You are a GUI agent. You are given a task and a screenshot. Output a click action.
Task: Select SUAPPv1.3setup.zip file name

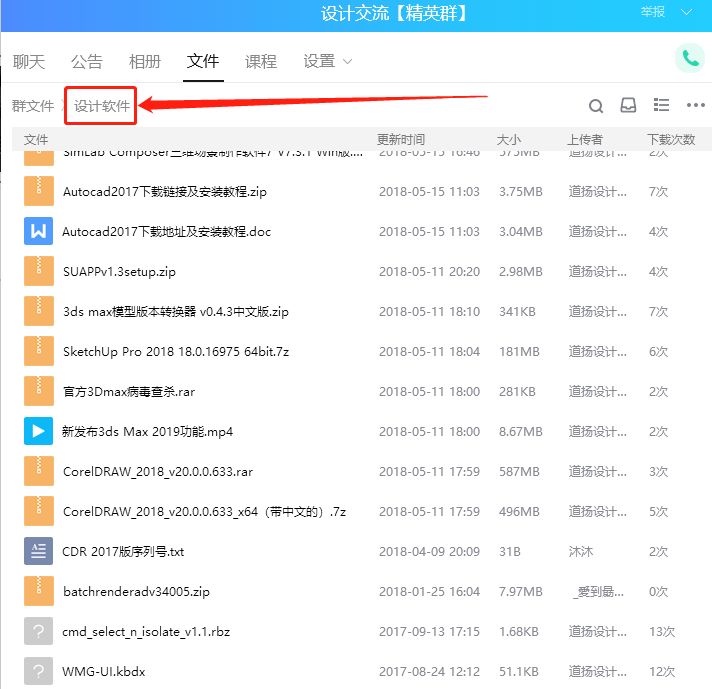click(119, 272)
